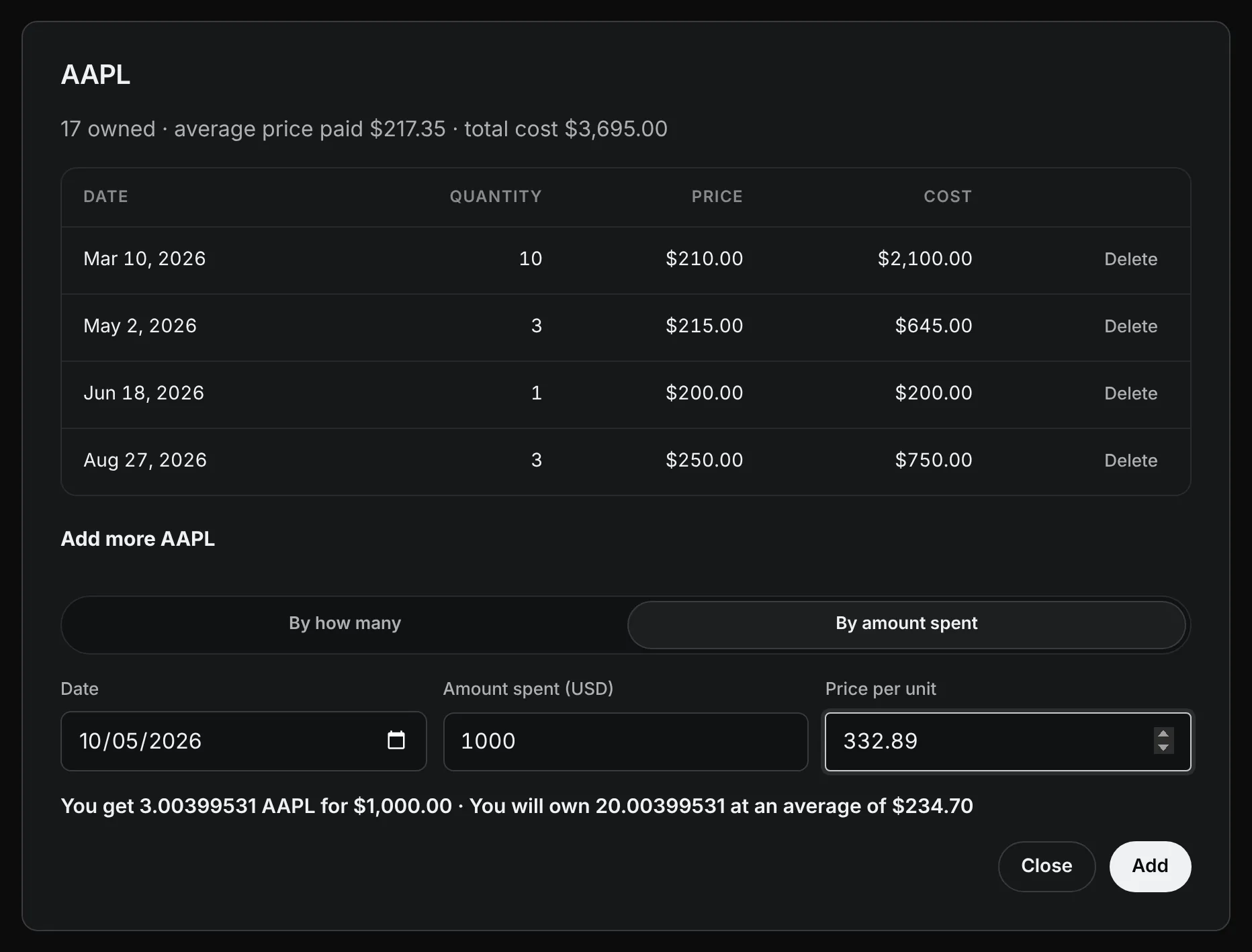Image resolution: width=1252 pixels, height=952 pixels.
Task: Select the Aug 27, 2026 date cell
Action: [145, 461]
